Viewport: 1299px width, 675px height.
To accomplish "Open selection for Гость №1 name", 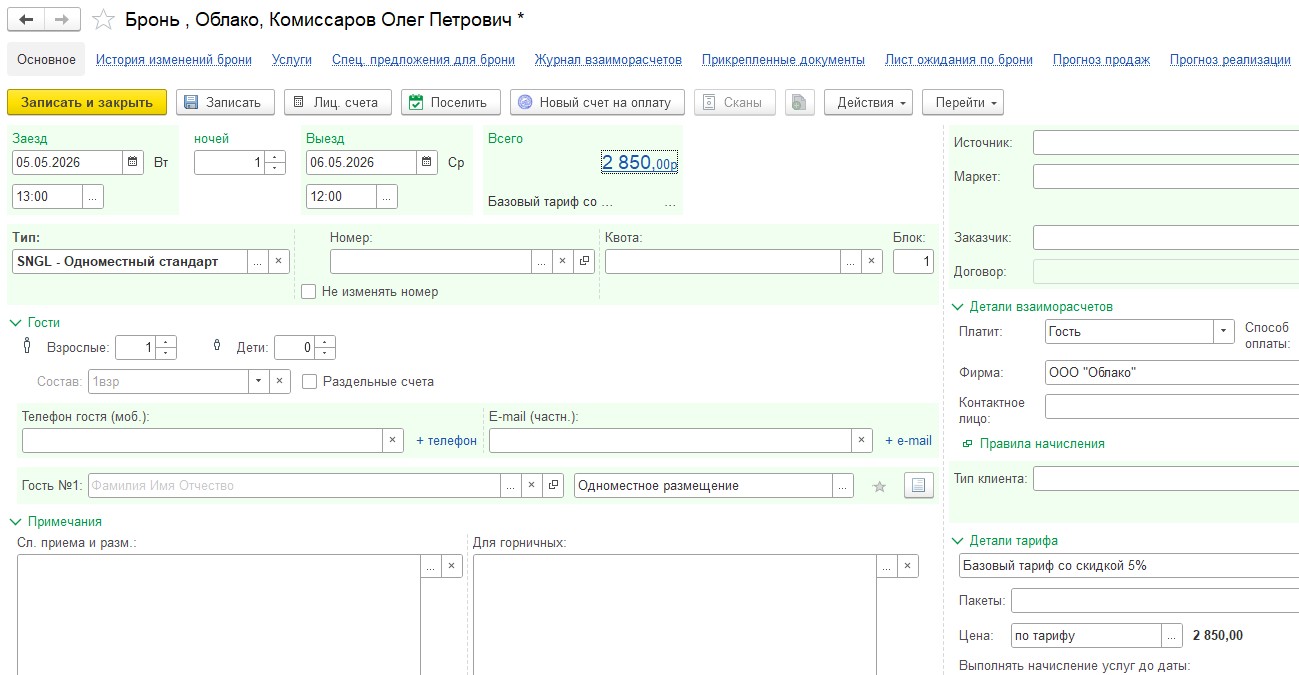I will click(x=511, y=485).
